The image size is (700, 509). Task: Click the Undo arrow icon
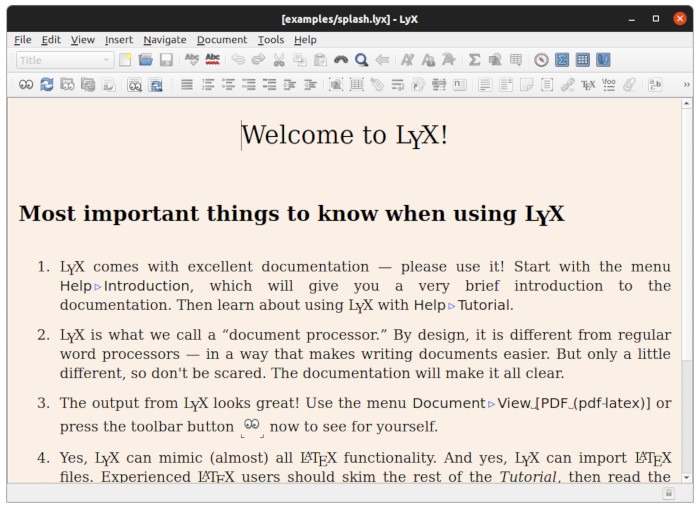tap(238, 60)
